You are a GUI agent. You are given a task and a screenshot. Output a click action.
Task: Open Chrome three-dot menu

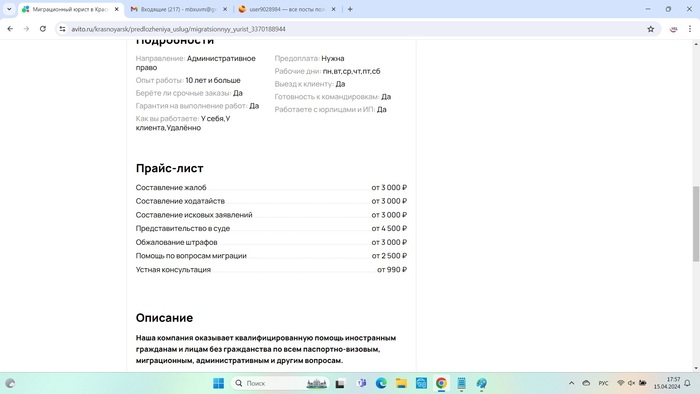(690, 29)
